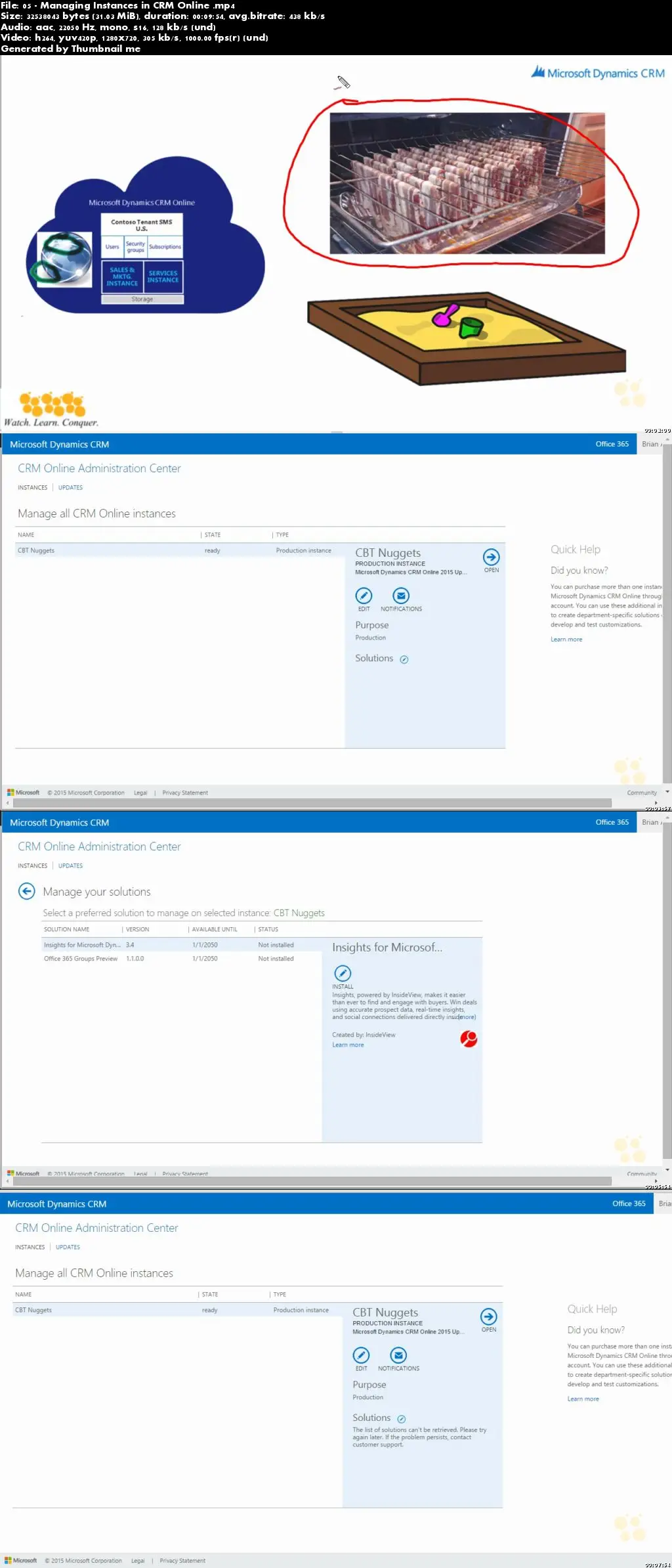Click Privacy Statement in last frame footer
This screenshot has height=1568, width=672.
tap(182, 1561)
